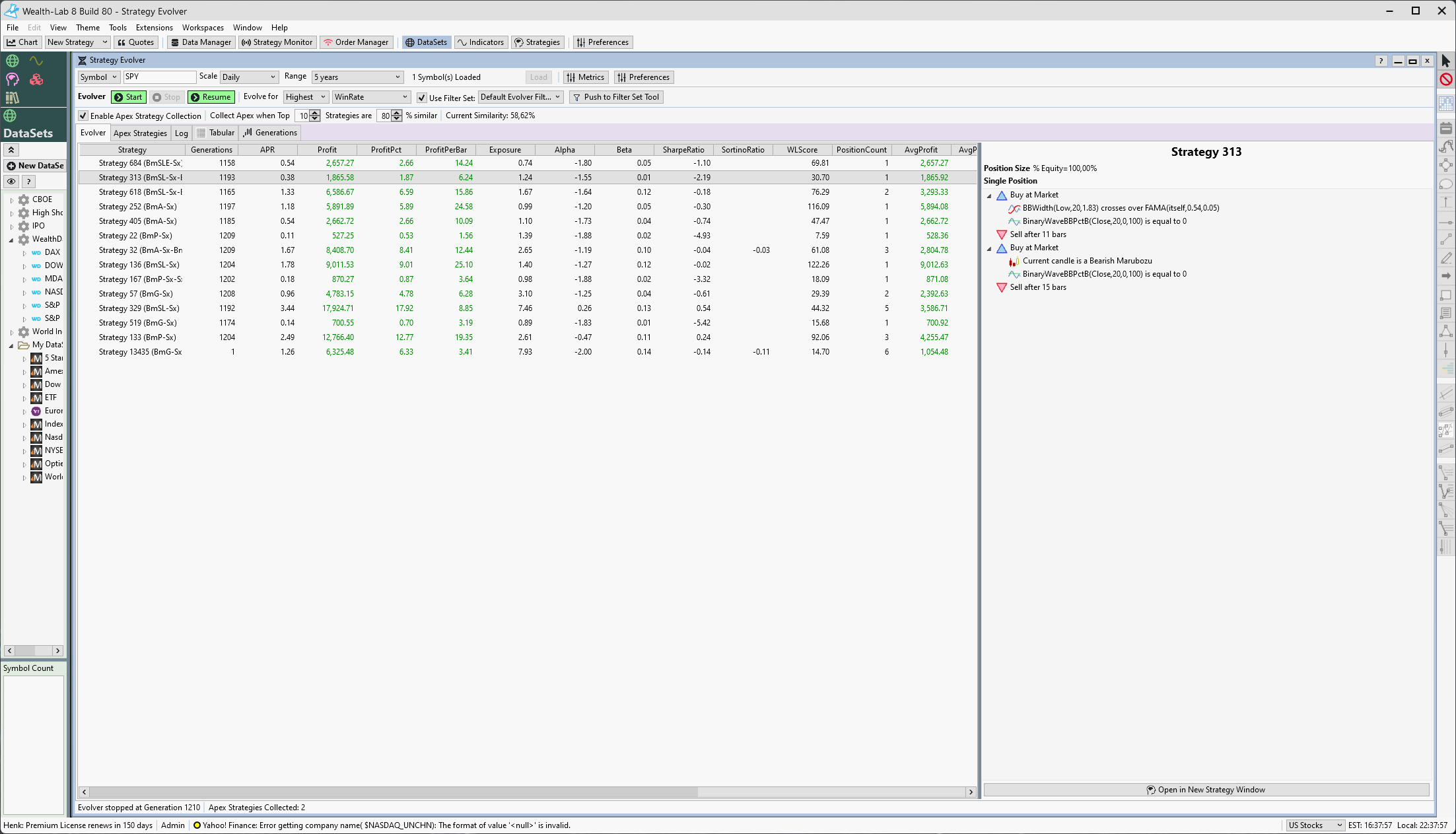Screen dimensions: 1456x834
Task: Switch to Log tab
Action: point(181,133)
